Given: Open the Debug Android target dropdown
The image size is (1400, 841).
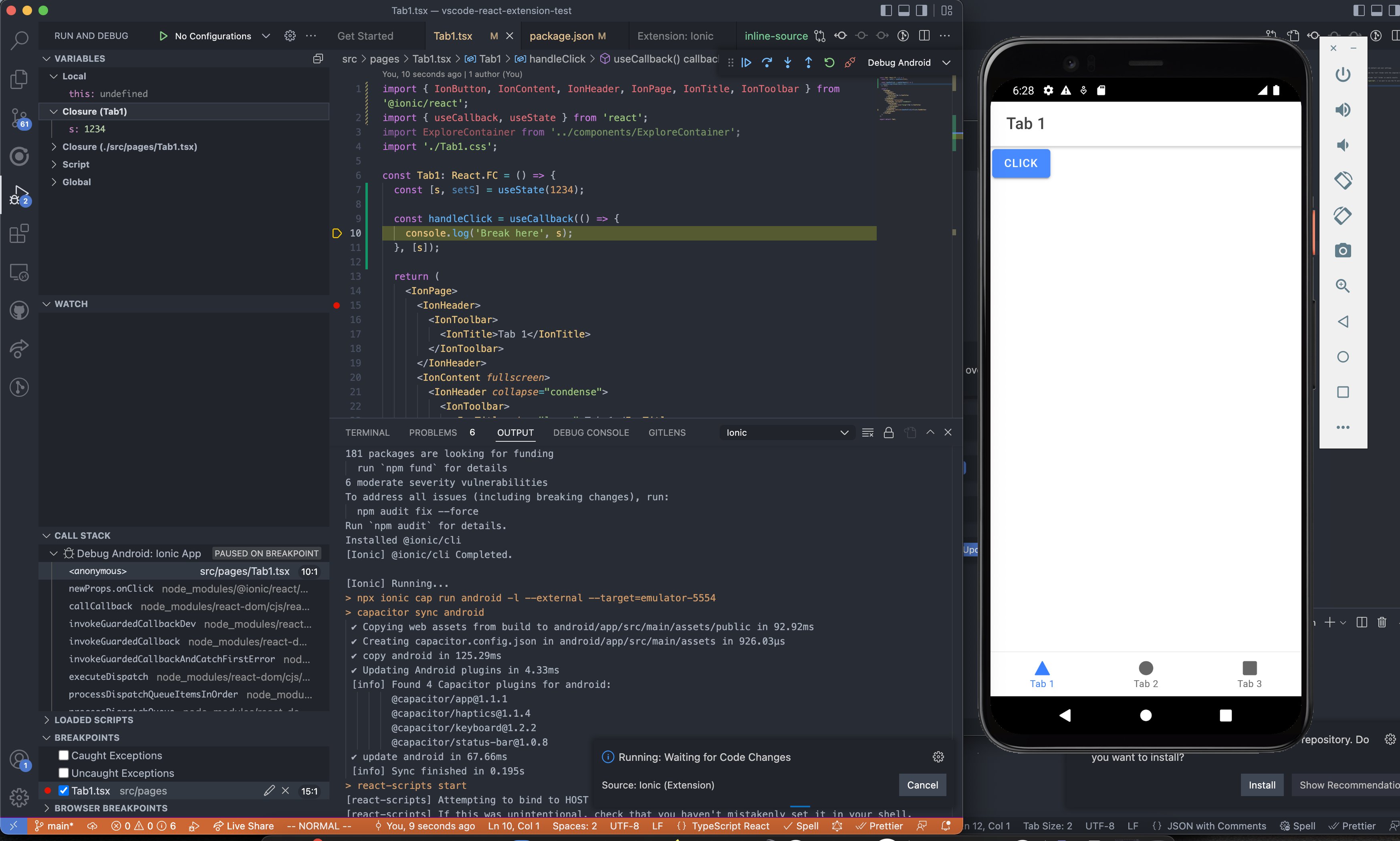Looking at the screenshot, I should point(946,63).
